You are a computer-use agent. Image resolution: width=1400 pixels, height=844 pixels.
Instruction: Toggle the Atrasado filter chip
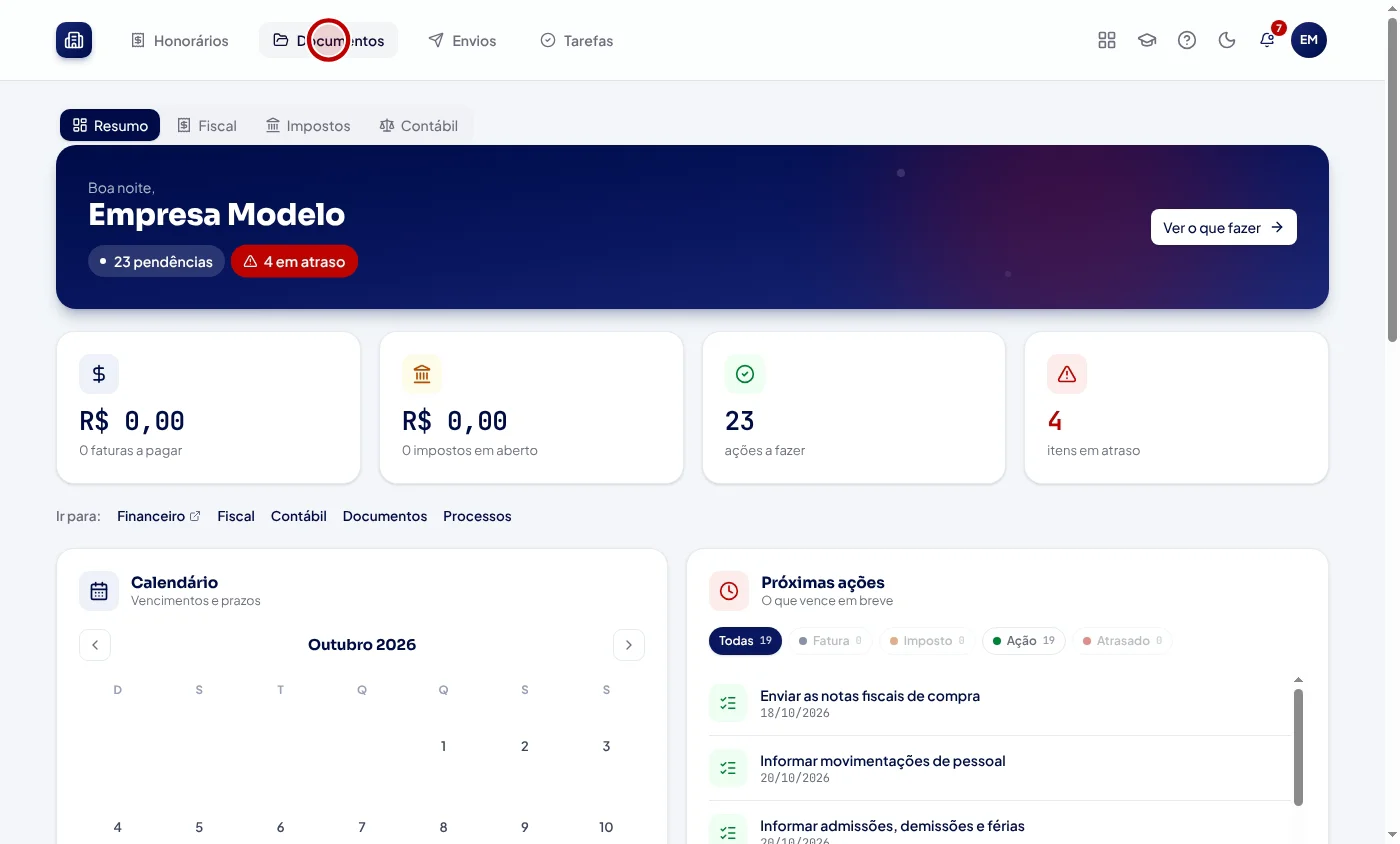[x=1124, y=641]
